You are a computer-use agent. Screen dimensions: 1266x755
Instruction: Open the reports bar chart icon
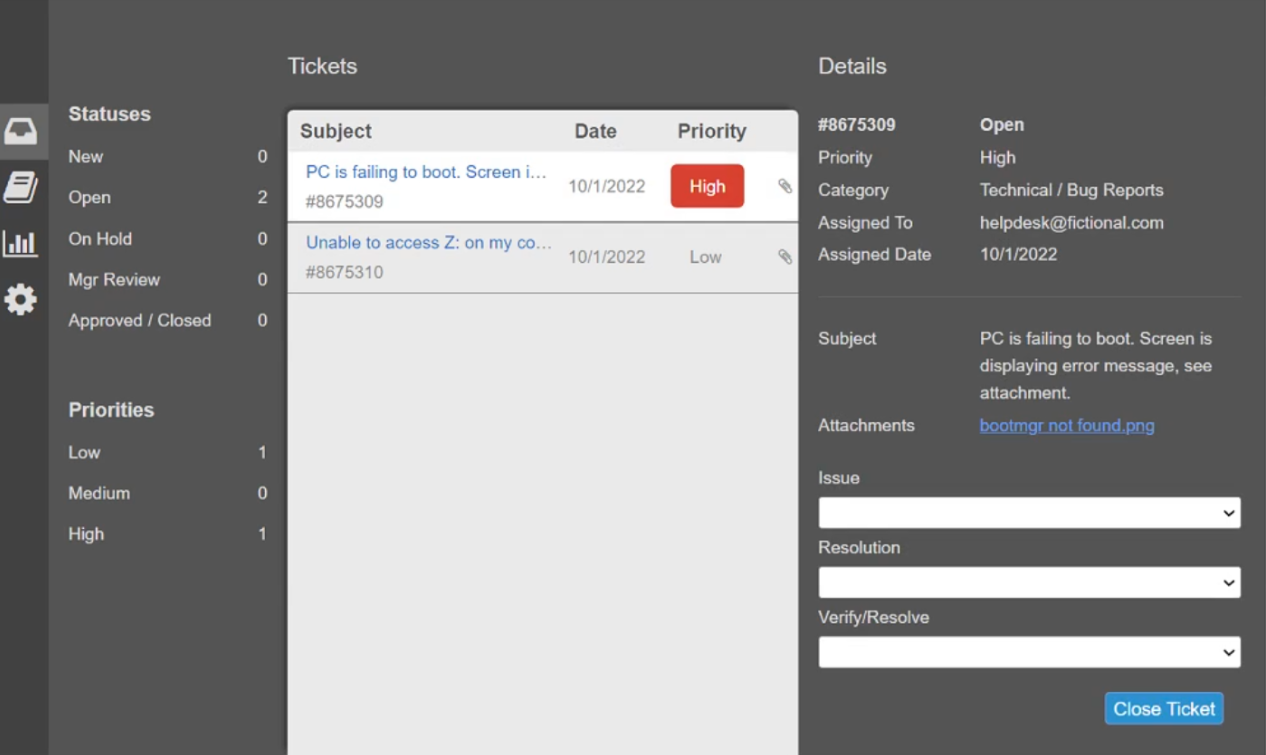click(x=21, y=243)
